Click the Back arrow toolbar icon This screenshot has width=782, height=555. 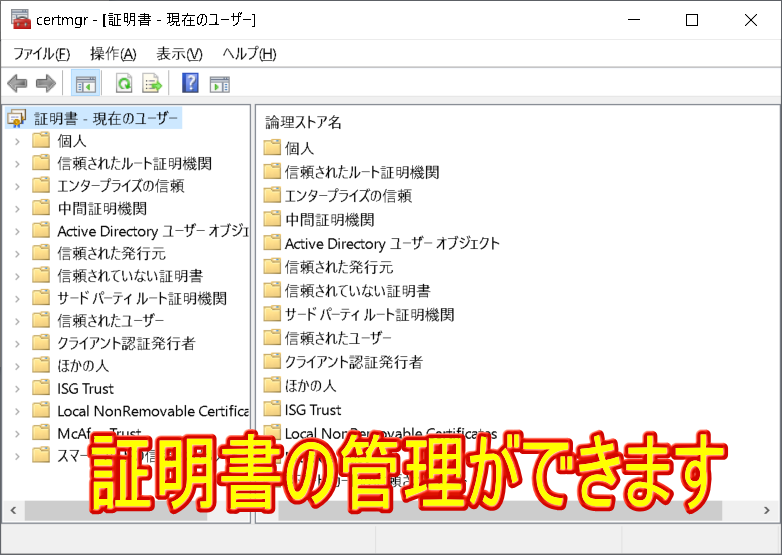pyautogui.click(x=17, y=83)
